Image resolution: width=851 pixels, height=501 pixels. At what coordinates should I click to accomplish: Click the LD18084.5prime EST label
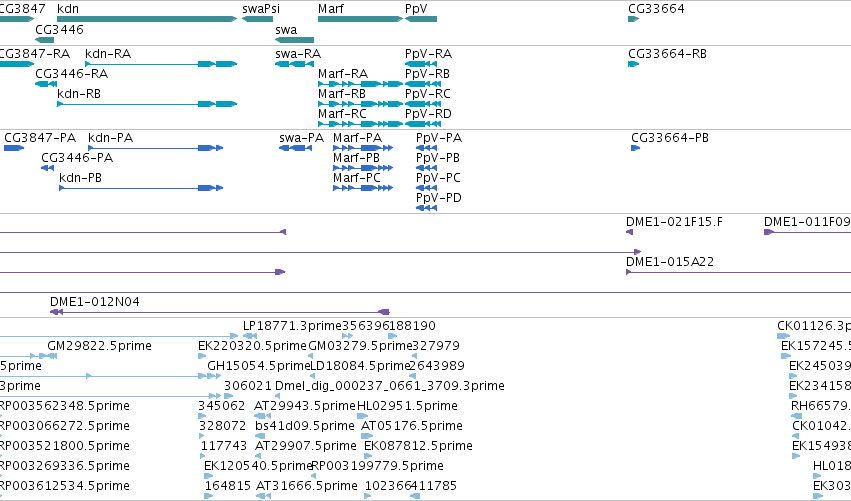tap(360, 366)
